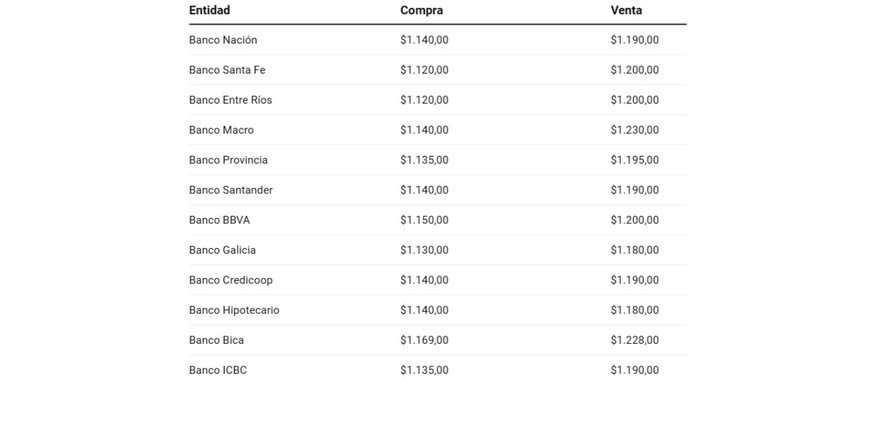This screenshot has width=870, height=438.
Task: Click the Venta column header
Action: tap(626, 10)
